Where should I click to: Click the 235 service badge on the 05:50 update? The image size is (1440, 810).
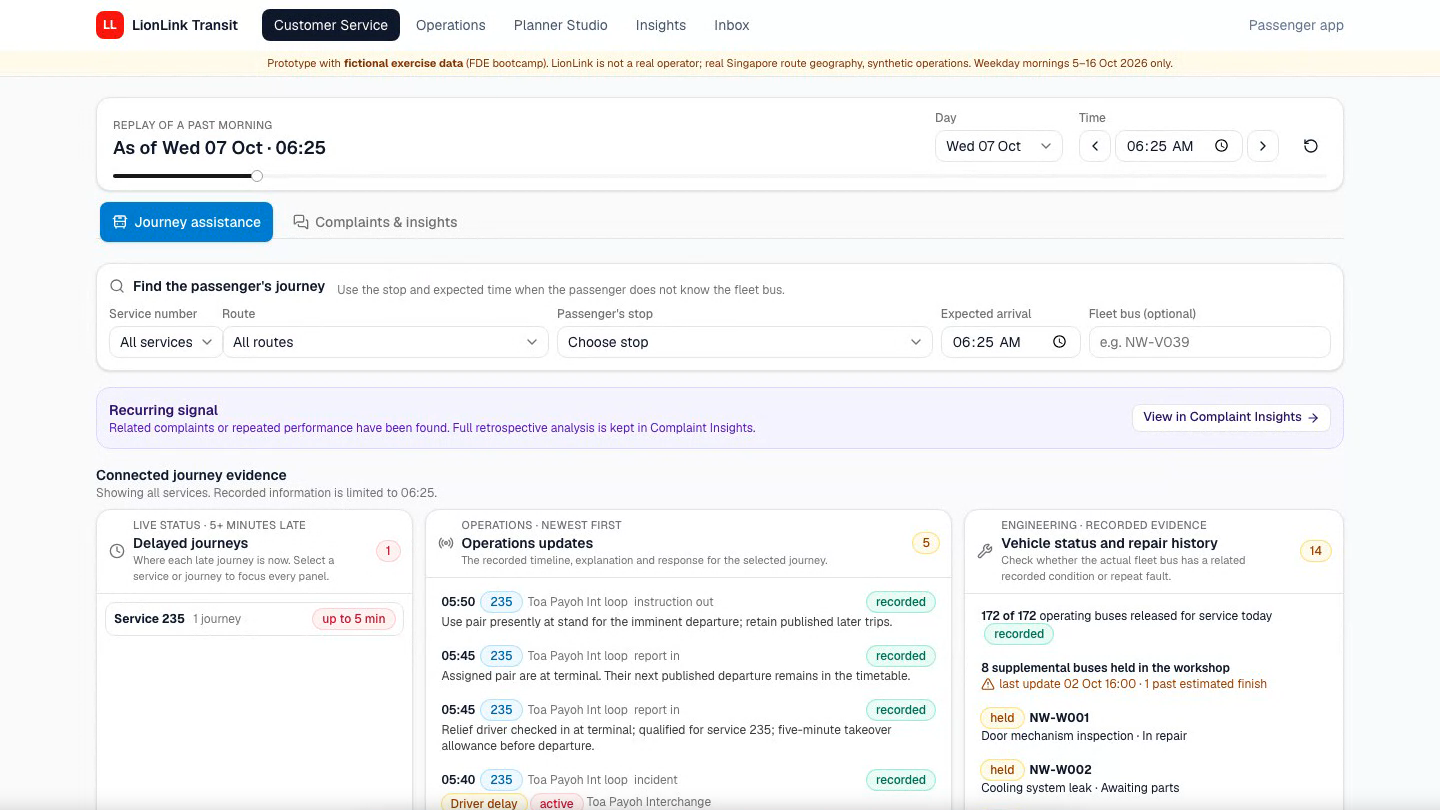click(x=501, y=602)
